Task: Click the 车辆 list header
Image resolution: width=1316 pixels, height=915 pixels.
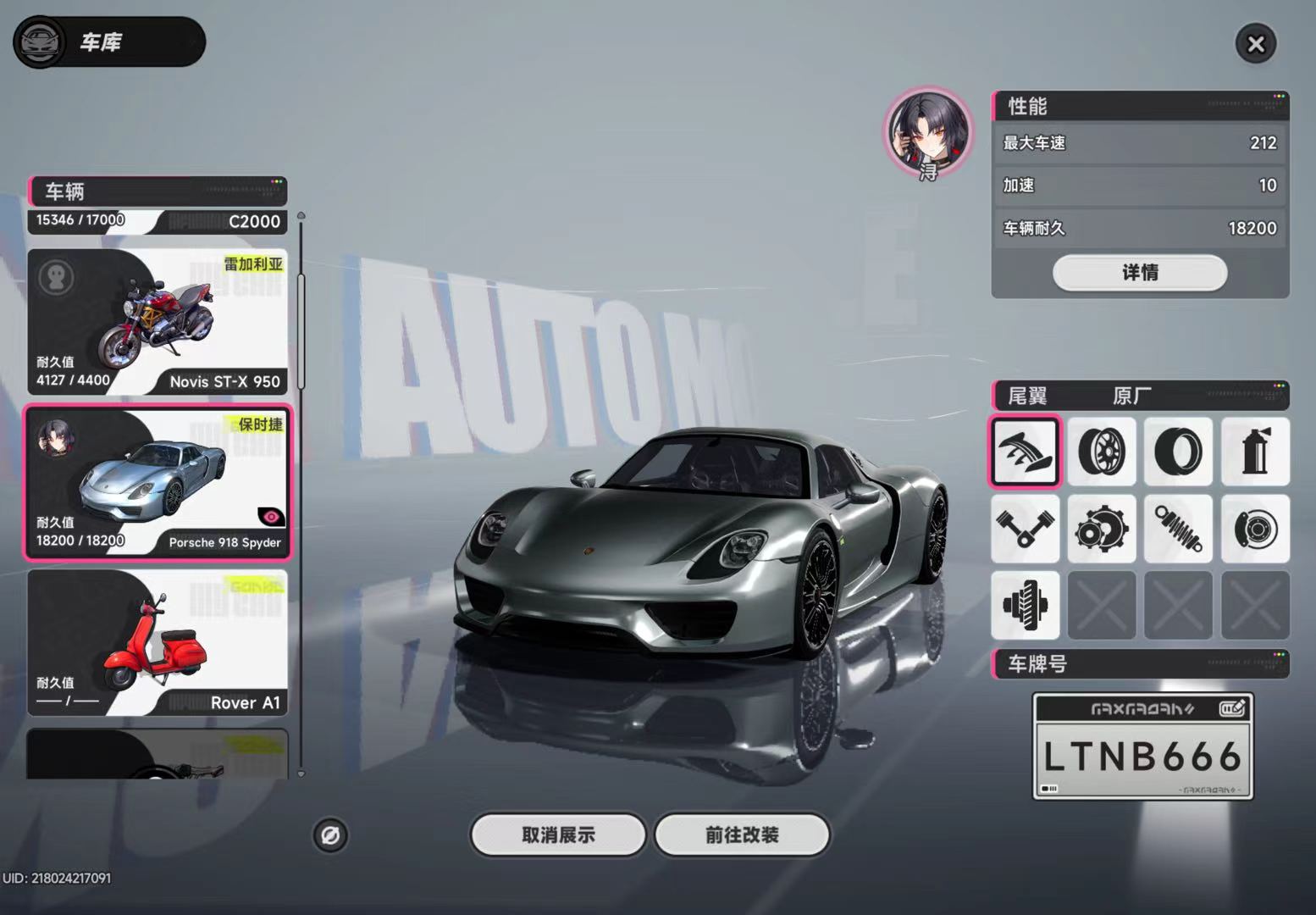Action: [x=158, y=191]
